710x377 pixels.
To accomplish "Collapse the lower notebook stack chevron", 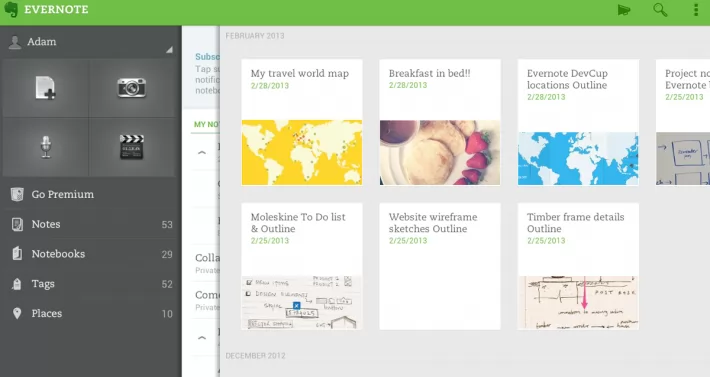I will tap(202, 338).
